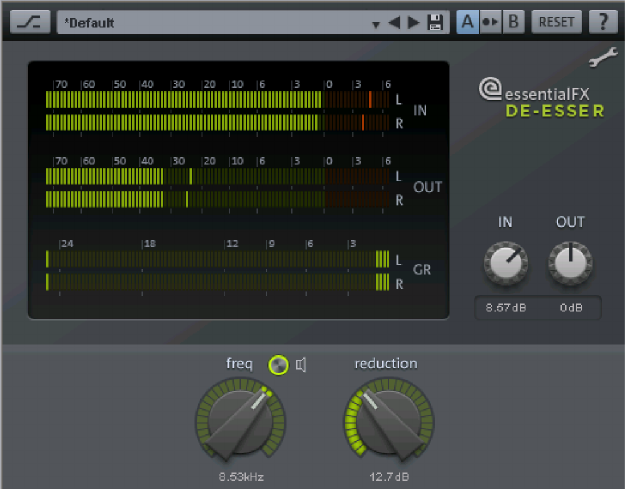The width and height of the screenshot is (625, 489).
Task: Click the 8.53kHz frequency value
Action: 241,477
